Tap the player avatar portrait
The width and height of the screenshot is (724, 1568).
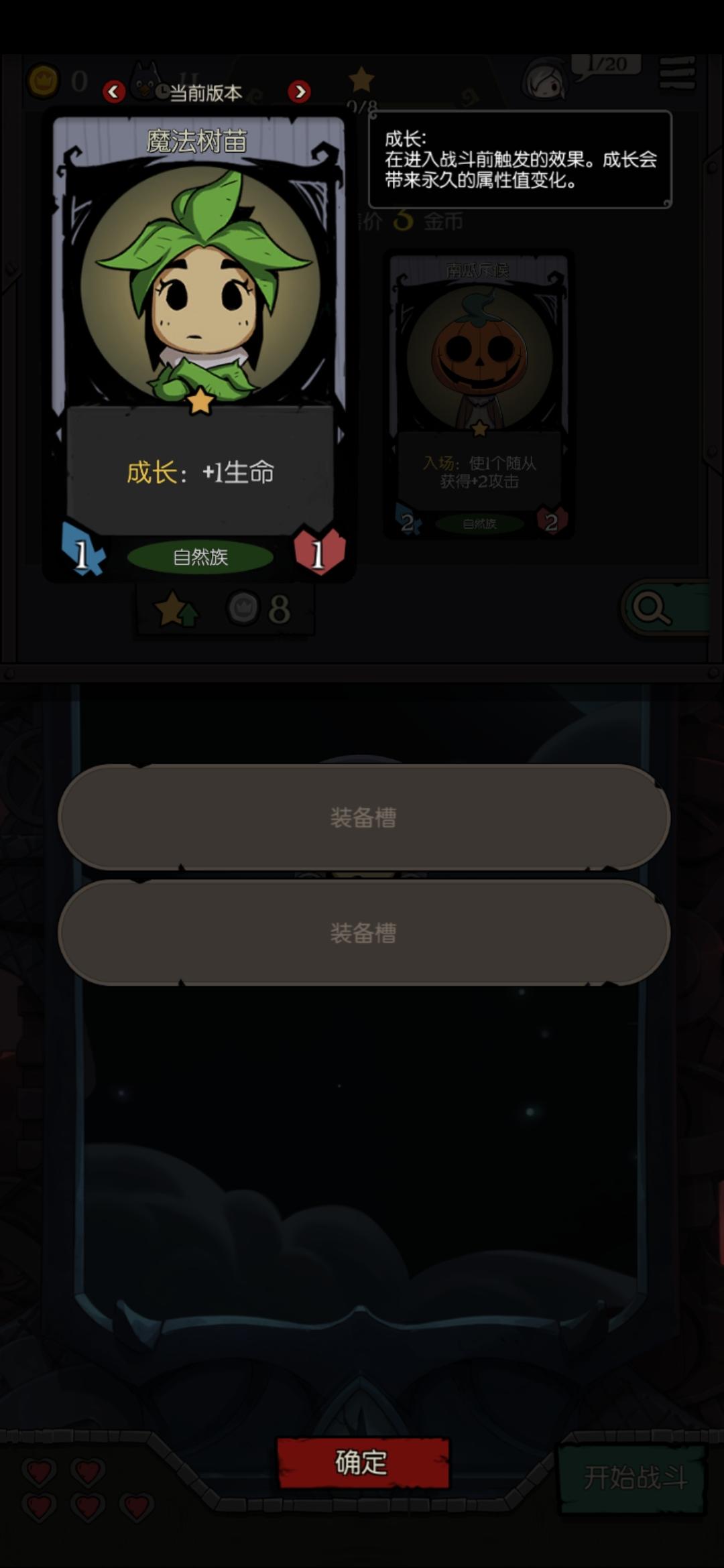point(545,80)
